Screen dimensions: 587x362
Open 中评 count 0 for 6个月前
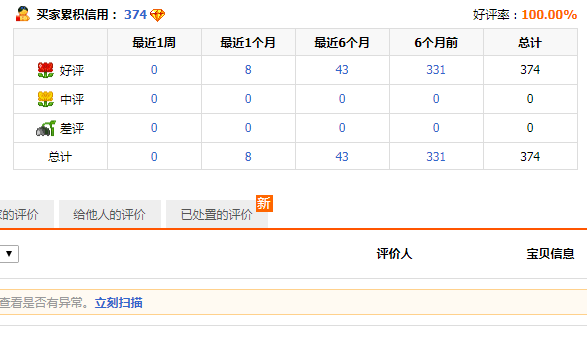436,98
